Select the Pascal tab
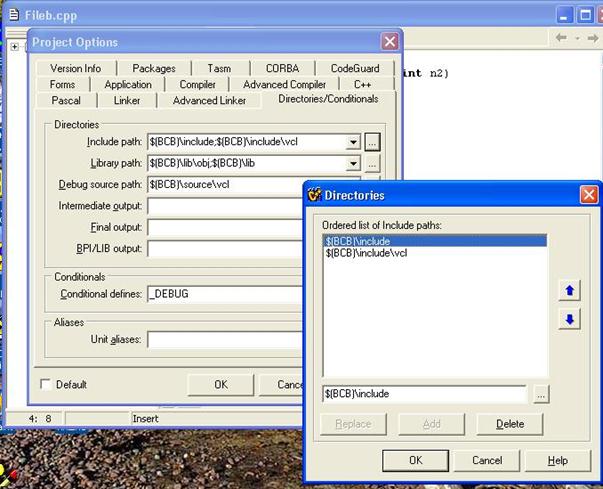 click(x=66, y=100)
